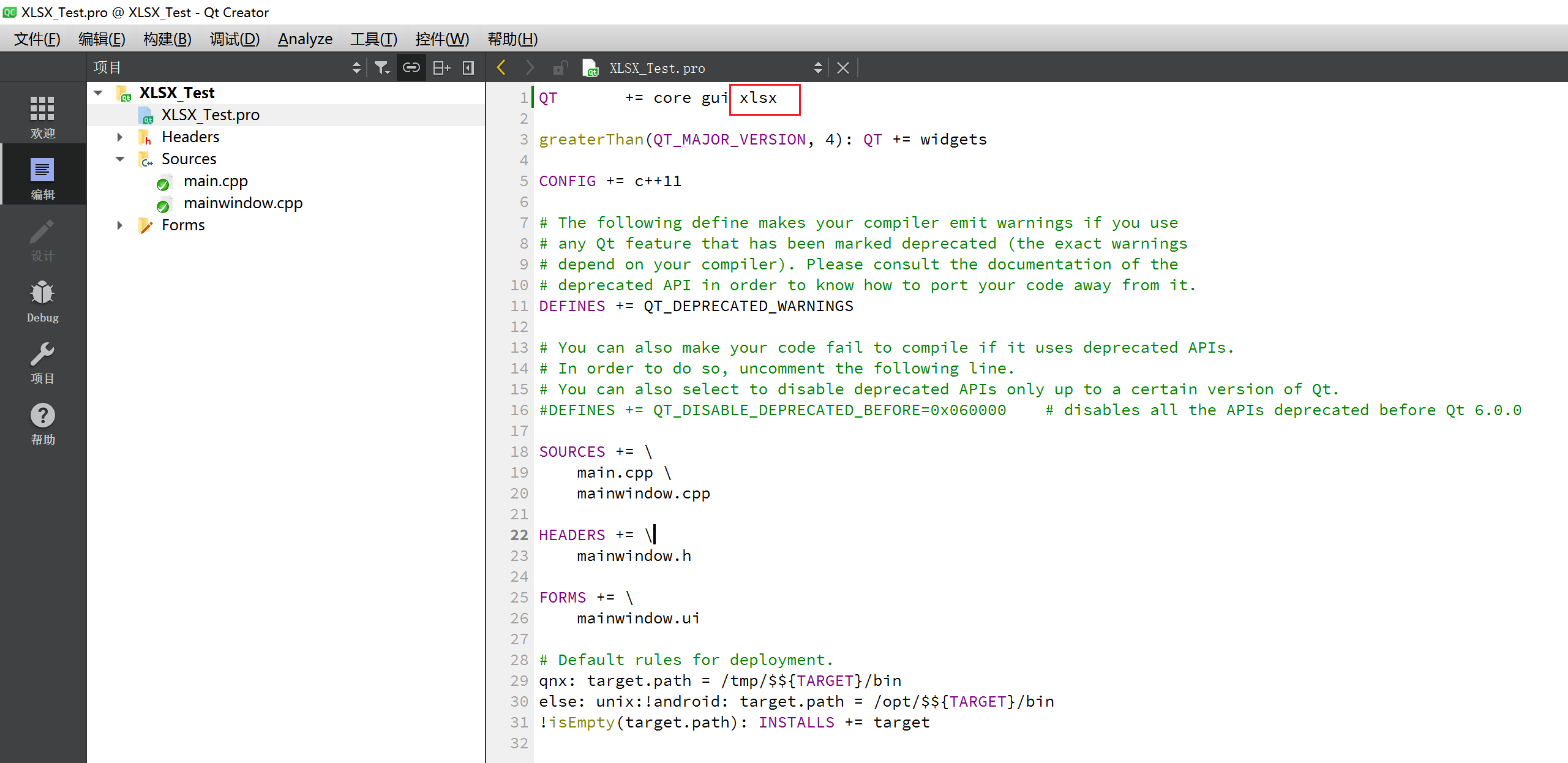
Task: Select the Headers folder item
Action: click(190, 137)
